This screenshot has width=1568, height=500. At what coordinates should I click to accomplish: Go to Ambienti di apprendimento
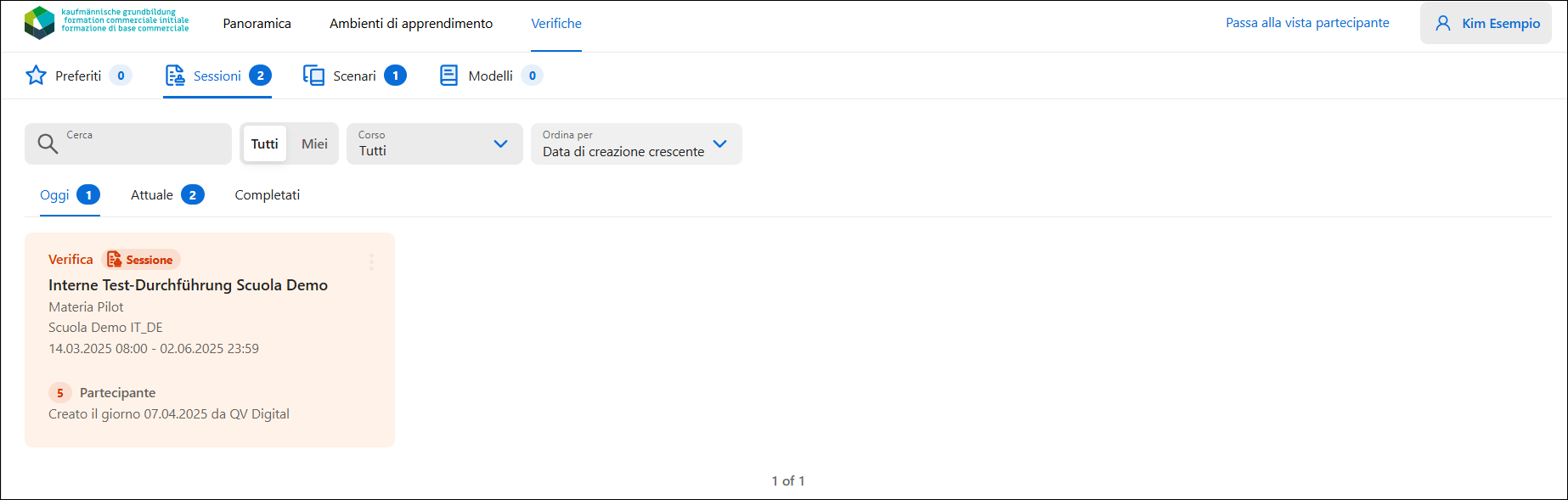point(411,23)
